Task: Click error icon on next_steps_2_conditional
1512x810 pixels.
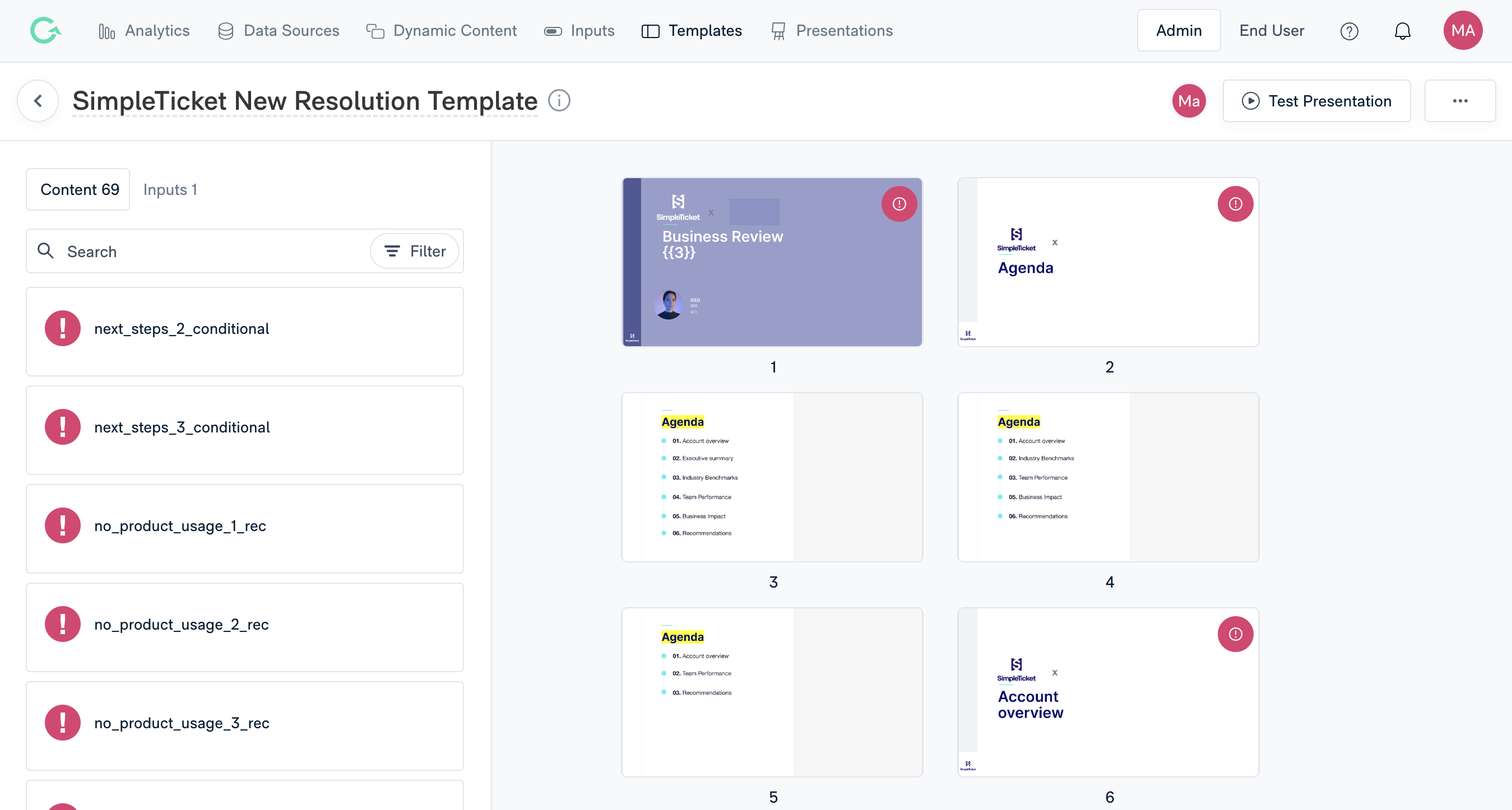Action: click(x=63, y=328)
